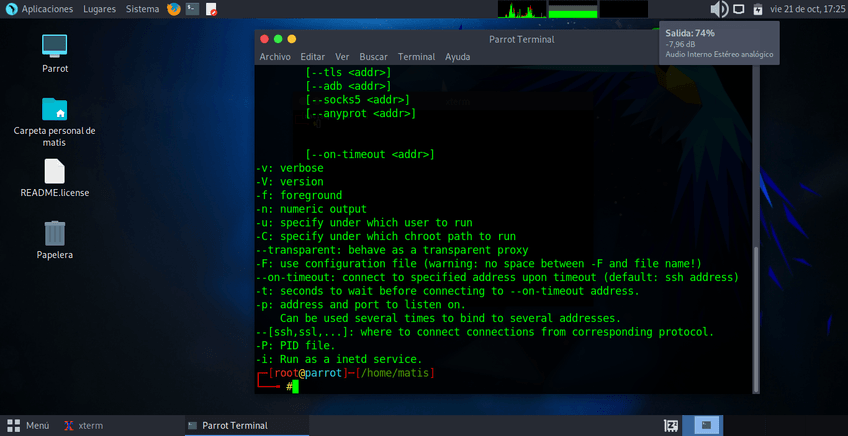The image size is (848, 436).
Task: Click the '[--anyprot <addr>]' line
Action: [x=361, y=114]
